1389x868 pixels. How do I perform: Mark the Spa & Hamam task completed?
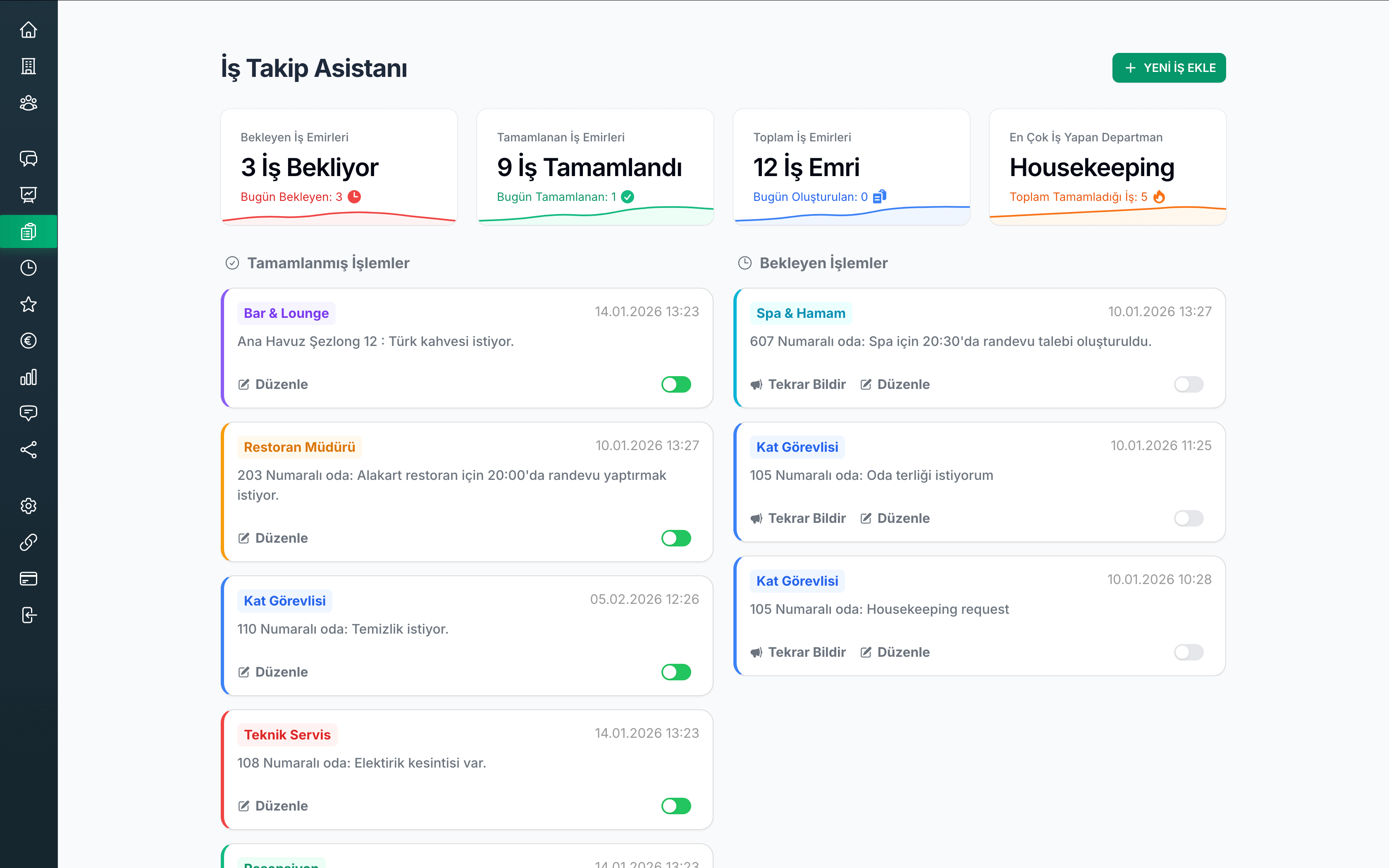(1188, 384)
